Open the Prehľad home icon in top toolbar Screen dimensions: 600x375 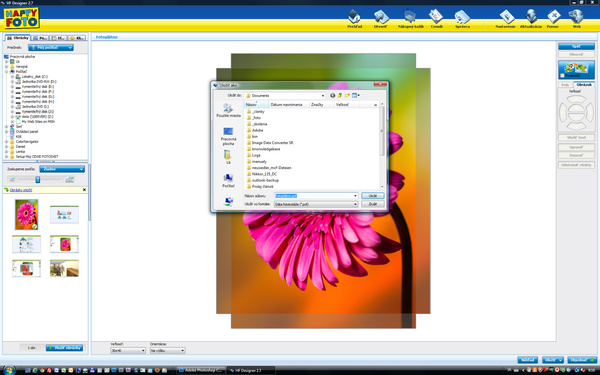tap(354, 19)
